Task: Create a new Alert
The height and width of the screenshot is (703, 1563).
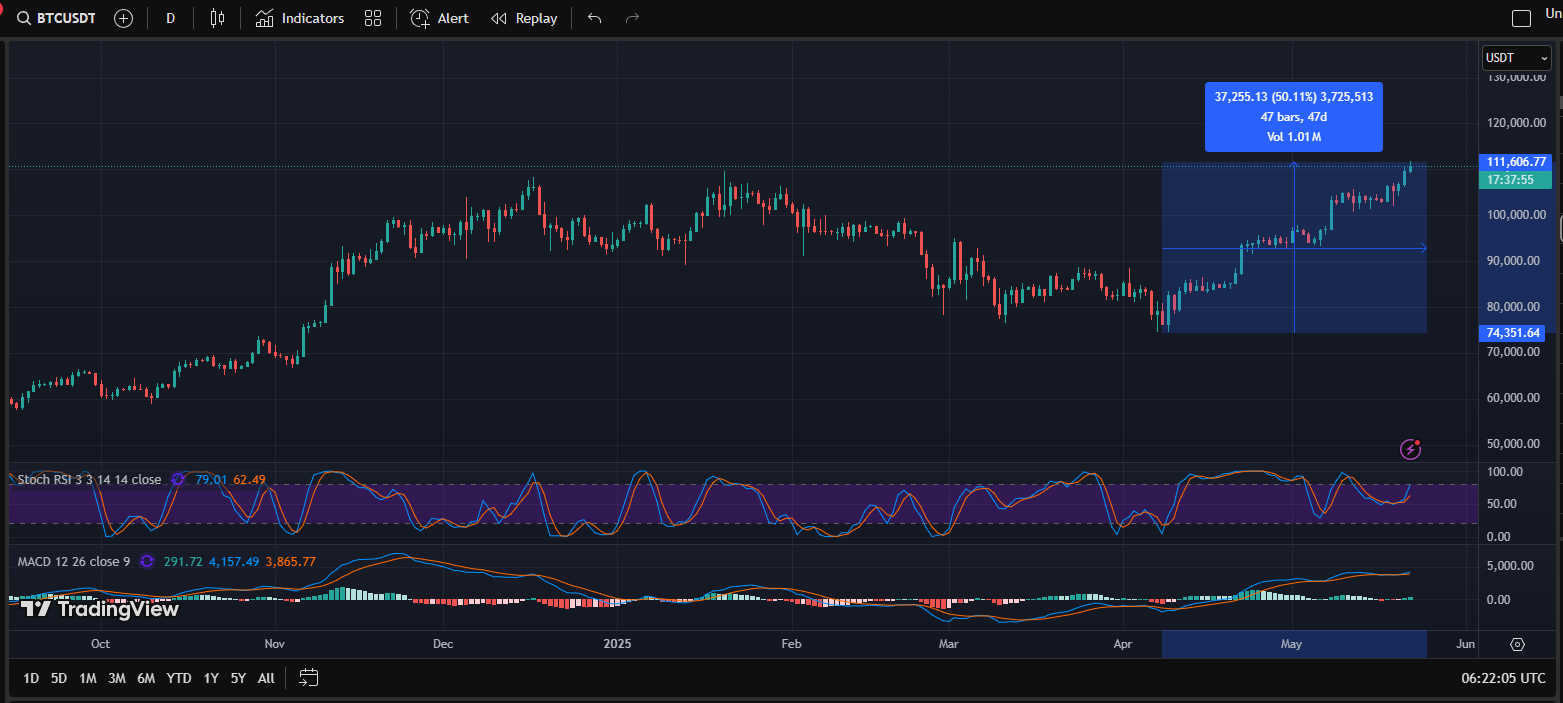Action: pos(439,18)
